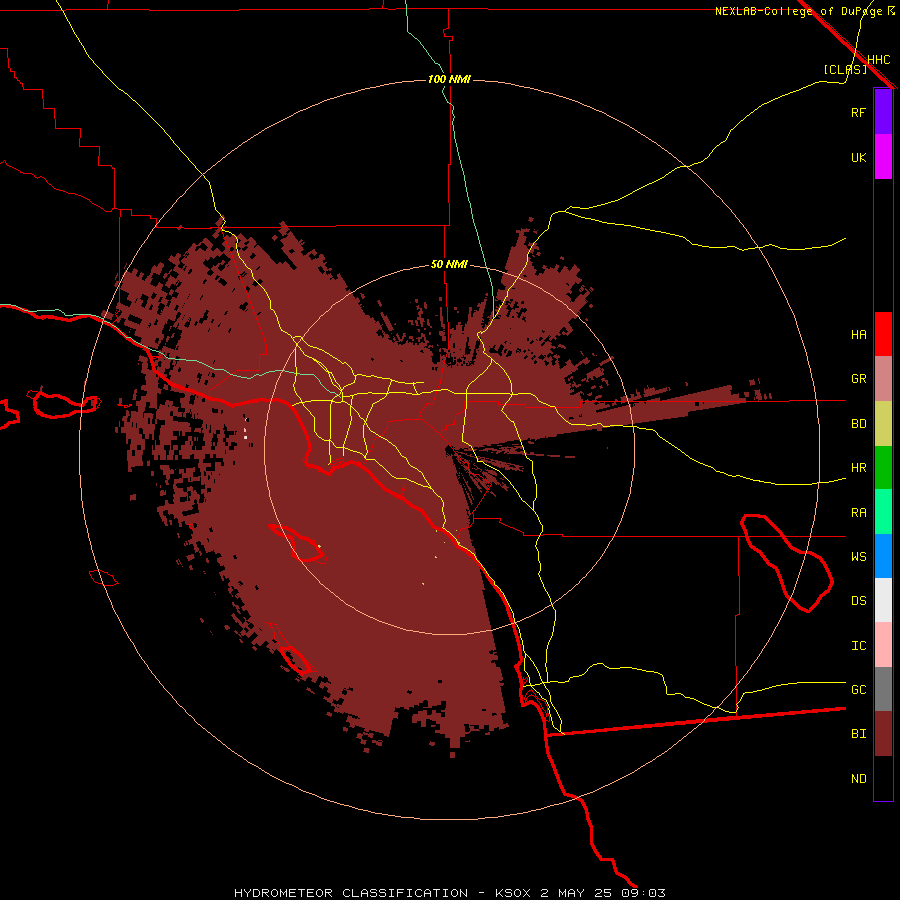The height and width of the screenshot is (900, 900).
Task: Click the GC legend label
Action: point(858,690)
